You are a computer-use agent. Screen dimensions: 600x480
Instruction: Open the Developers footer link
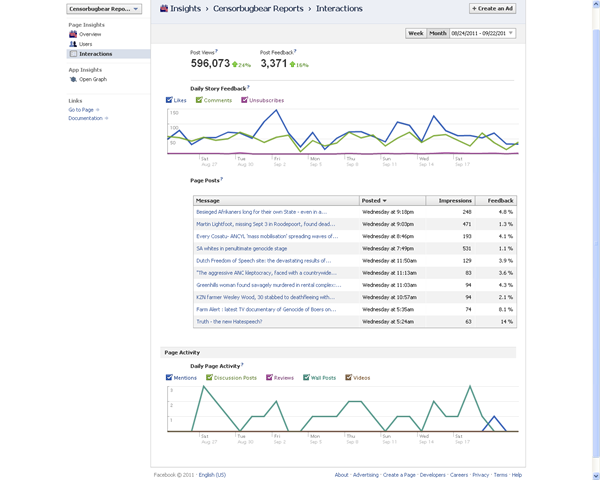coord(432,475)
